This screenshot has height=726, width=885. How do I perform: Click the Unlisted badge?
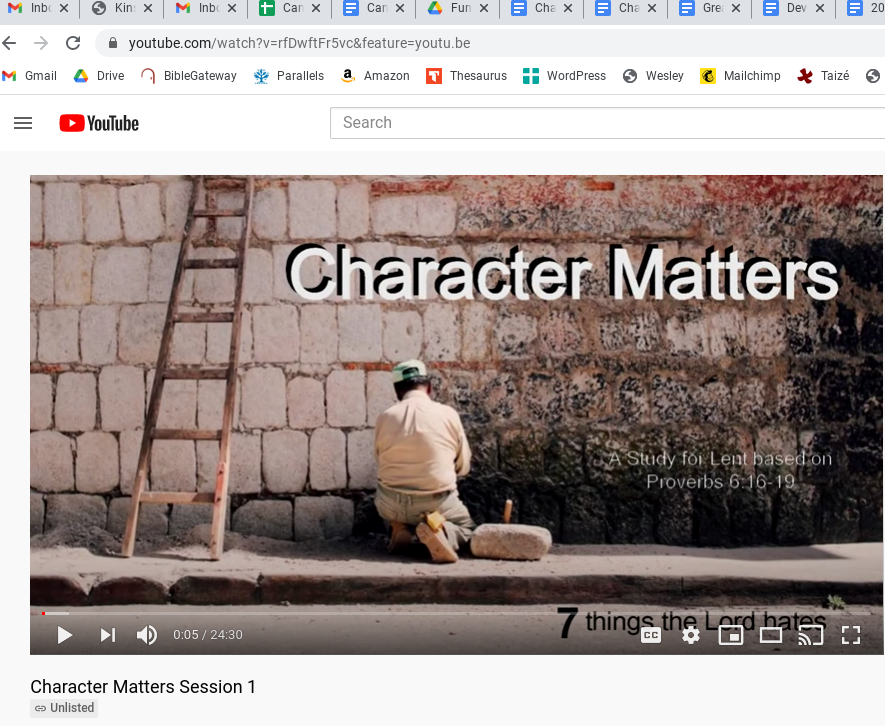click(64, 708)
